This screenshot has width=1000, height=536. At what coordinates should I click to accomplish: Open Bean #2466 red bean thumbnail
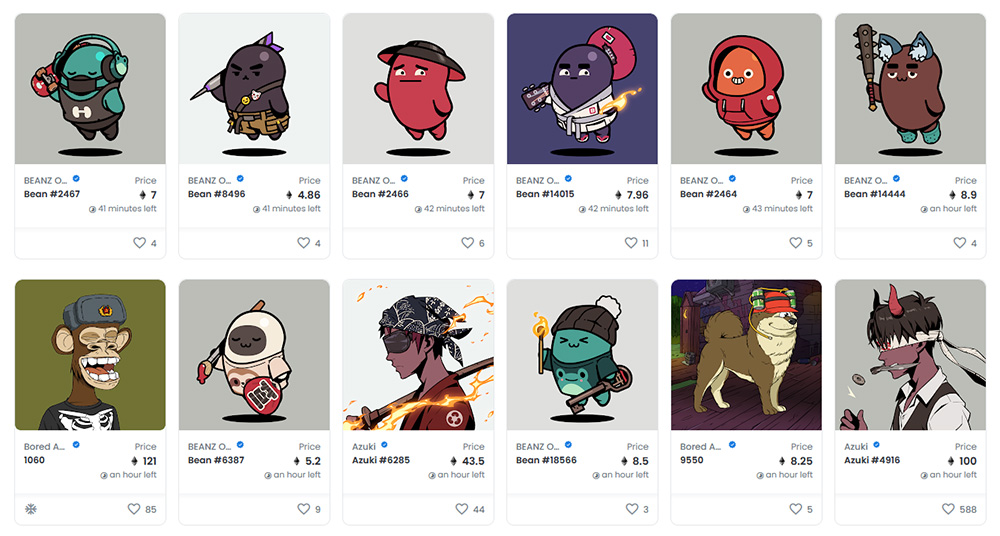[x=418, y=89]
